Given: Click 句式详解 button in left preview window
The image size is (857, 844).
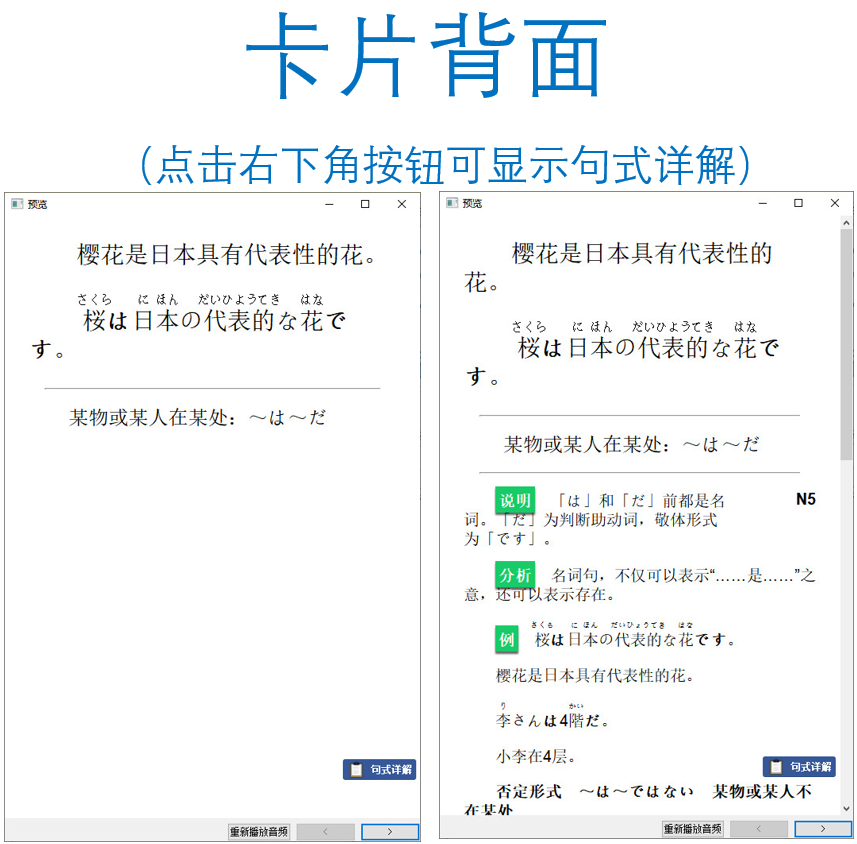Looking at the screenshot, I should pos(379,769).
